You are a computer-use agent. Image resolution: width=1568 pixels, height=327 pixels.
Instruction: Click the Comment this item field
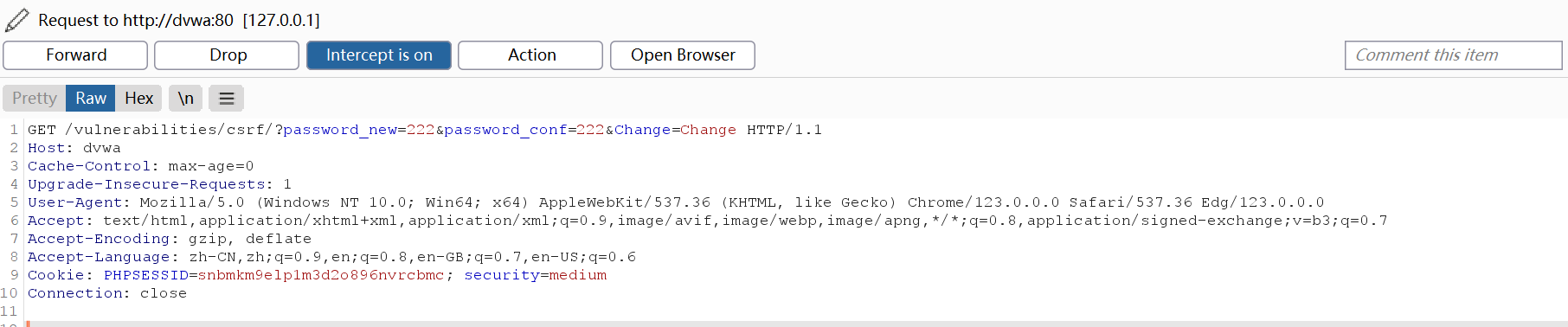pyautogui.click(x=1453, y=55)
